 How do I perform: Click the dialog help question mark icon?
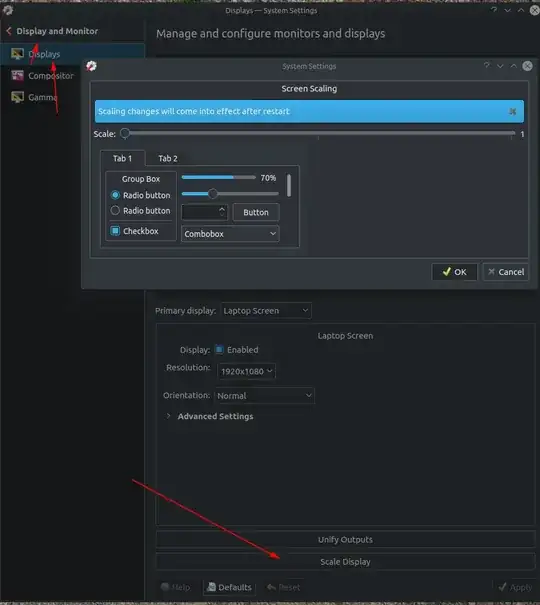pos(487,66)
